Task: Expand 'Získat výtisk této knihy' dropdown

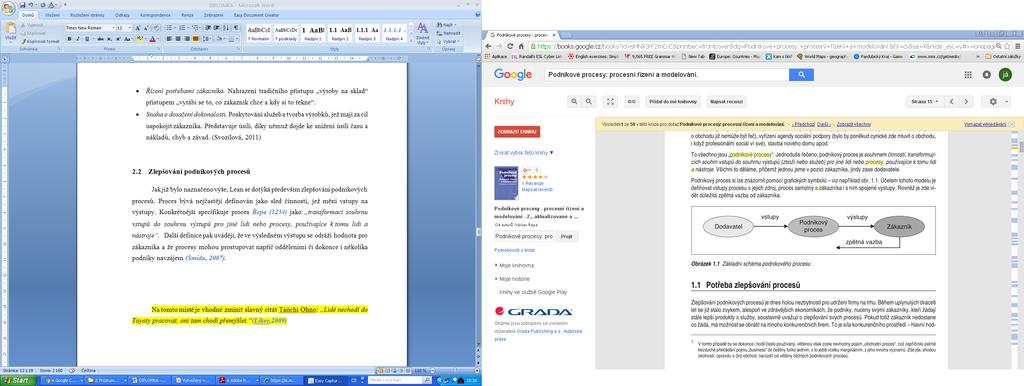Action: pos(524,152)
